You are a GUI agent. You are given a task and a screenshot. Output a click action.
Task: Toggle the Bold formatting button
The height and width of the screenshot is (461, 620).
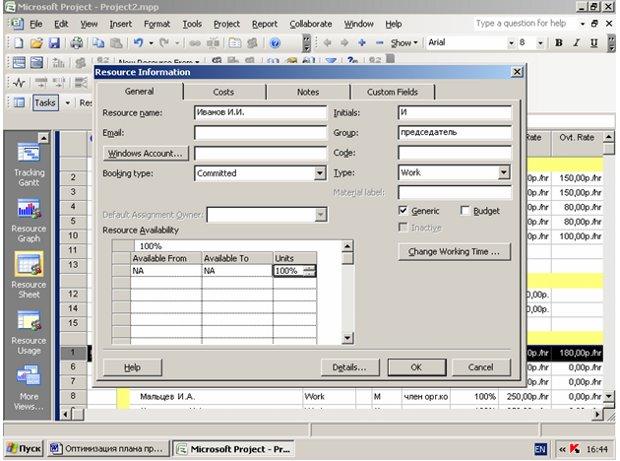(x=559, y=43)
